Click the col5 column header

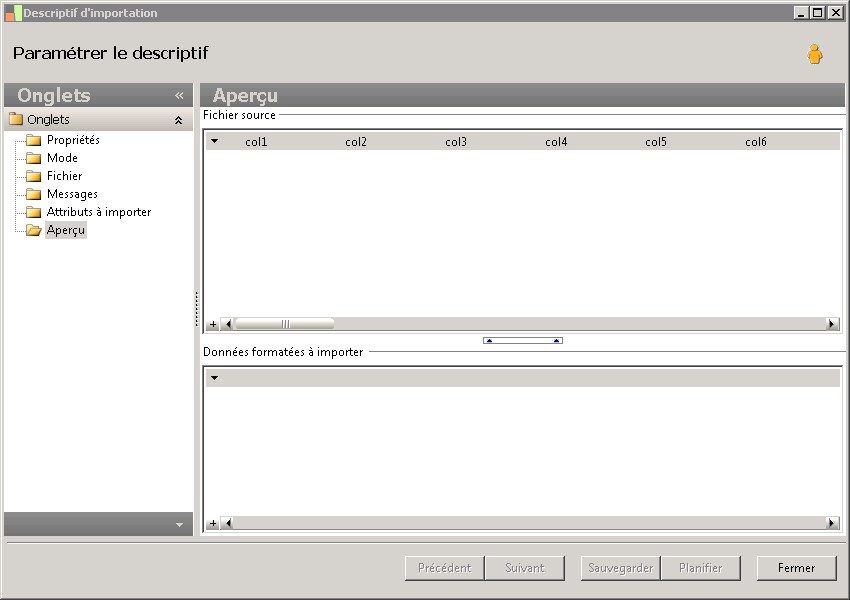point(655,141)
